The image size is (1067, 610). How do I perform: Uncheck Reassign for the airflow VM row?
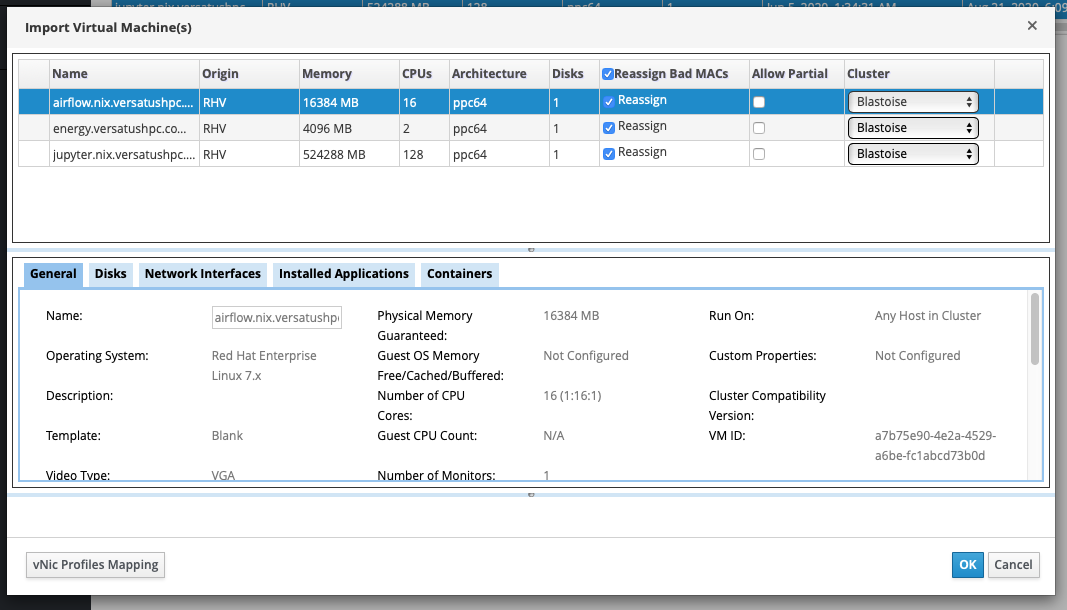coord(609,102)
